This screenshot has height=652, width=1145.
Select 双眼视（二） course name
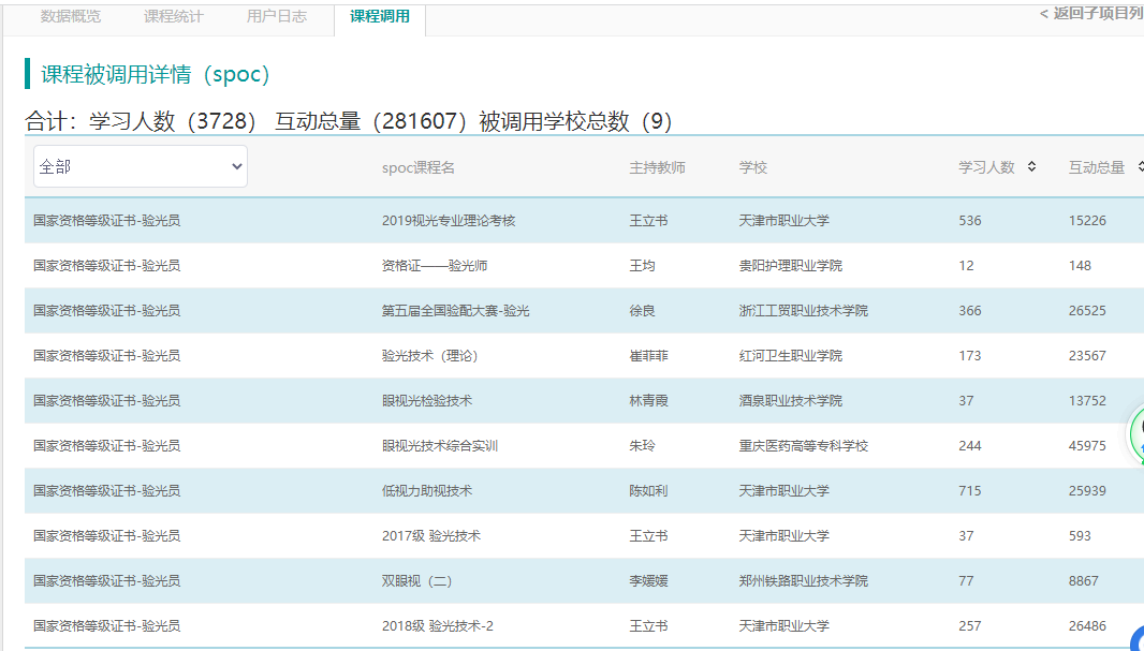[417, 582]
